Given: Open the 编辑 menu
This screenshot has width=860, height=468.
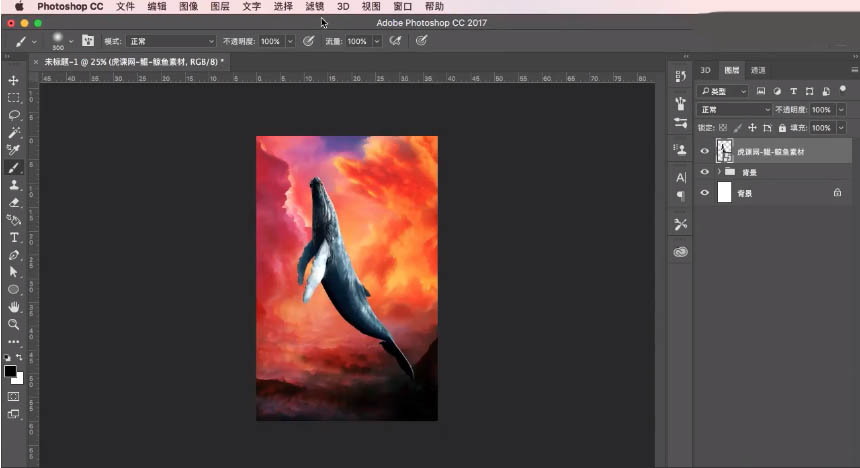Looking at the screenshot, I should pos(157,7).
